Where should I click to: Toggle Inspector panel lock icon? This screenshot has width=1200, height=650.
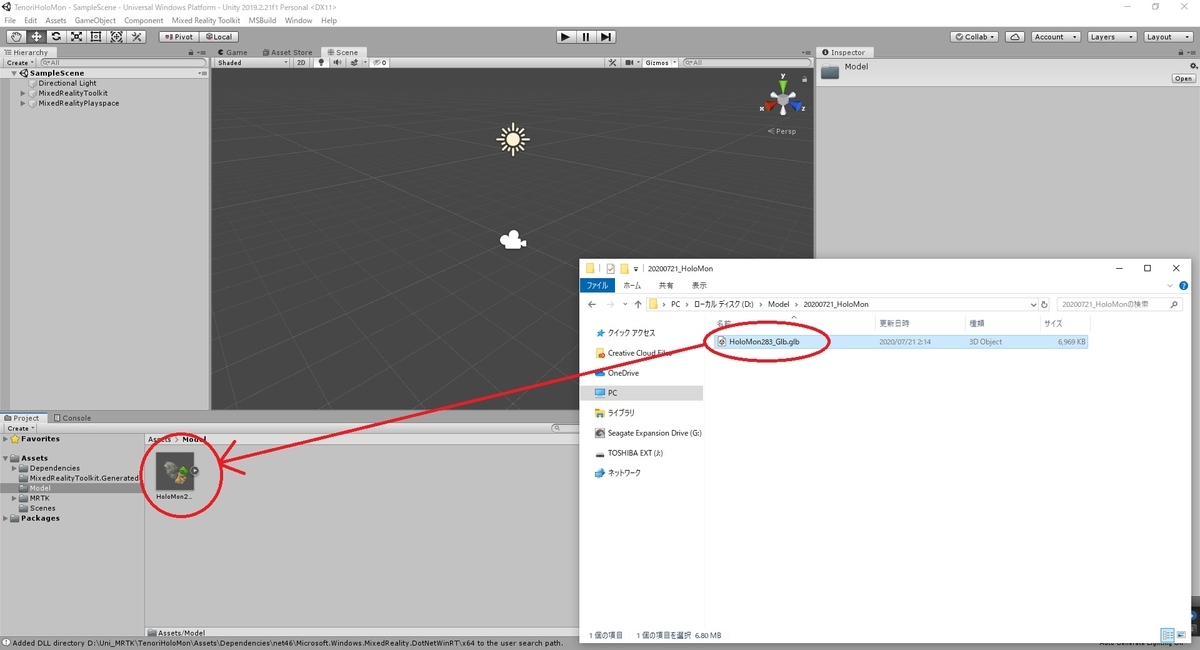(1182, 52)
